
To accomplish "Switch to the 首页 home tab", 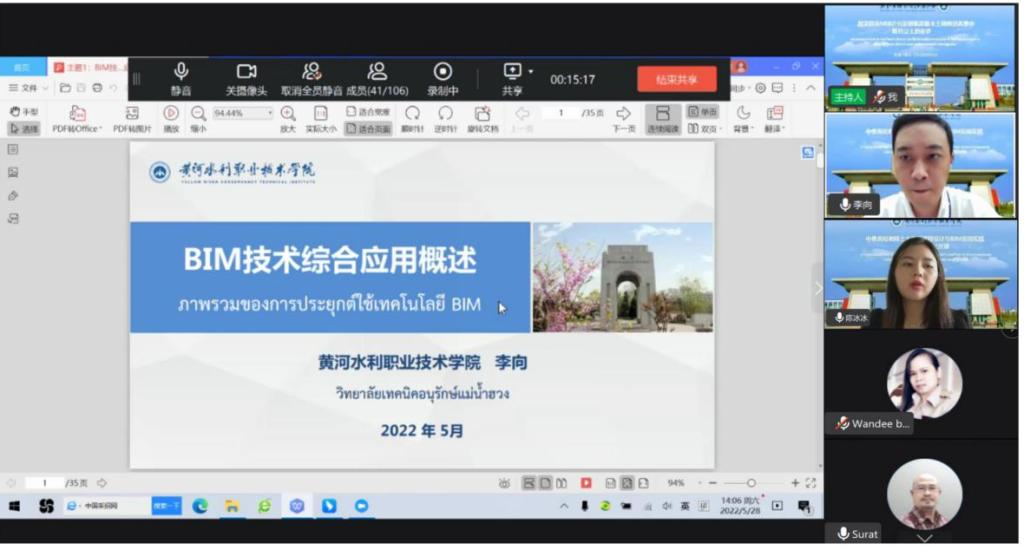I will click(22, 67).
